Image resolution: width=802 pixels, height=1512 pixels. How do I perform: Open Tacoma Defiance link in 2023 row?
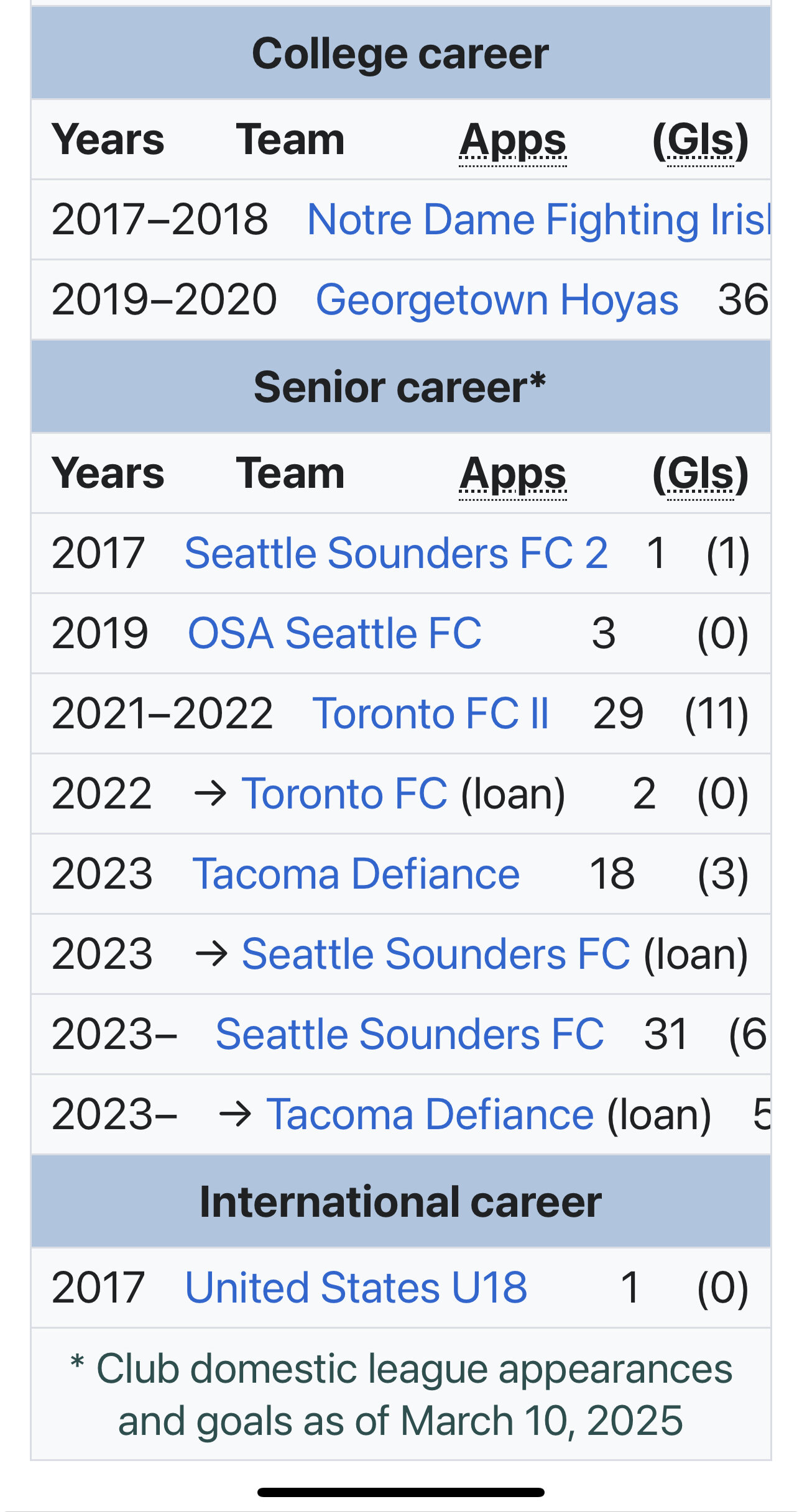(356, 874)
